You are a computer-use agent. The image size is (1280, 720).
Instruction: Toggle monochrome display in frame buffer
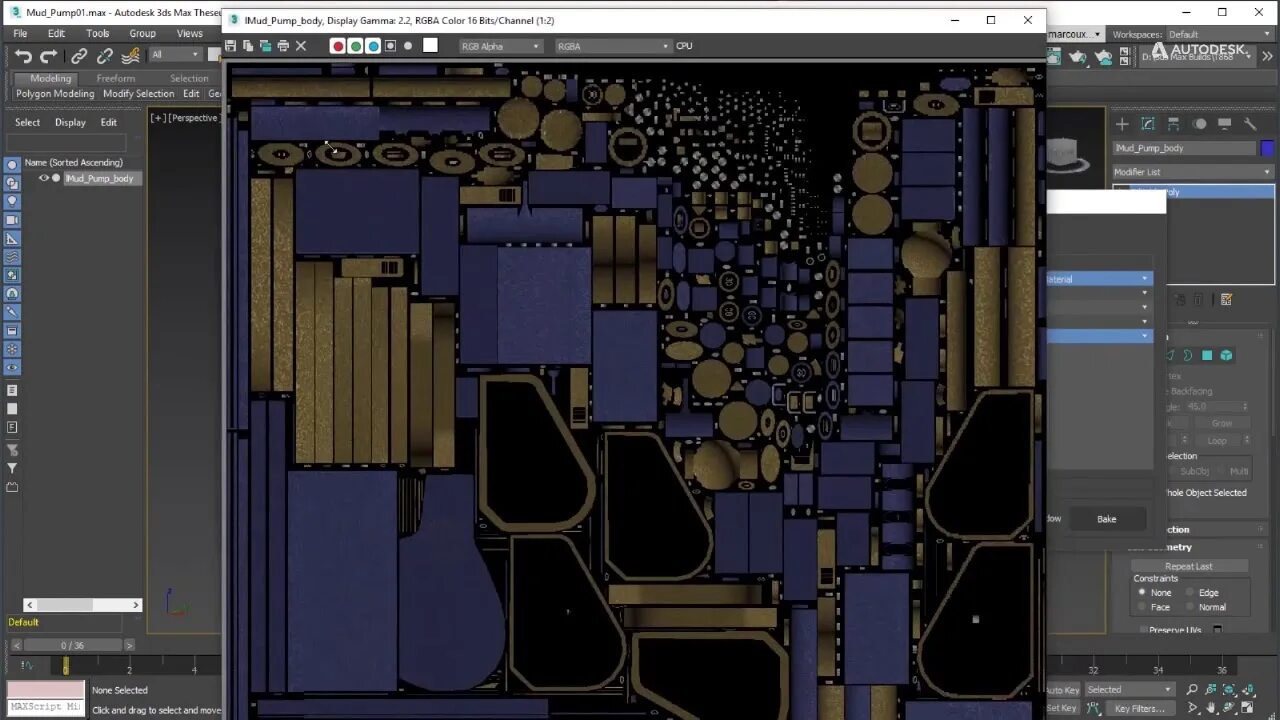point(408,46)
